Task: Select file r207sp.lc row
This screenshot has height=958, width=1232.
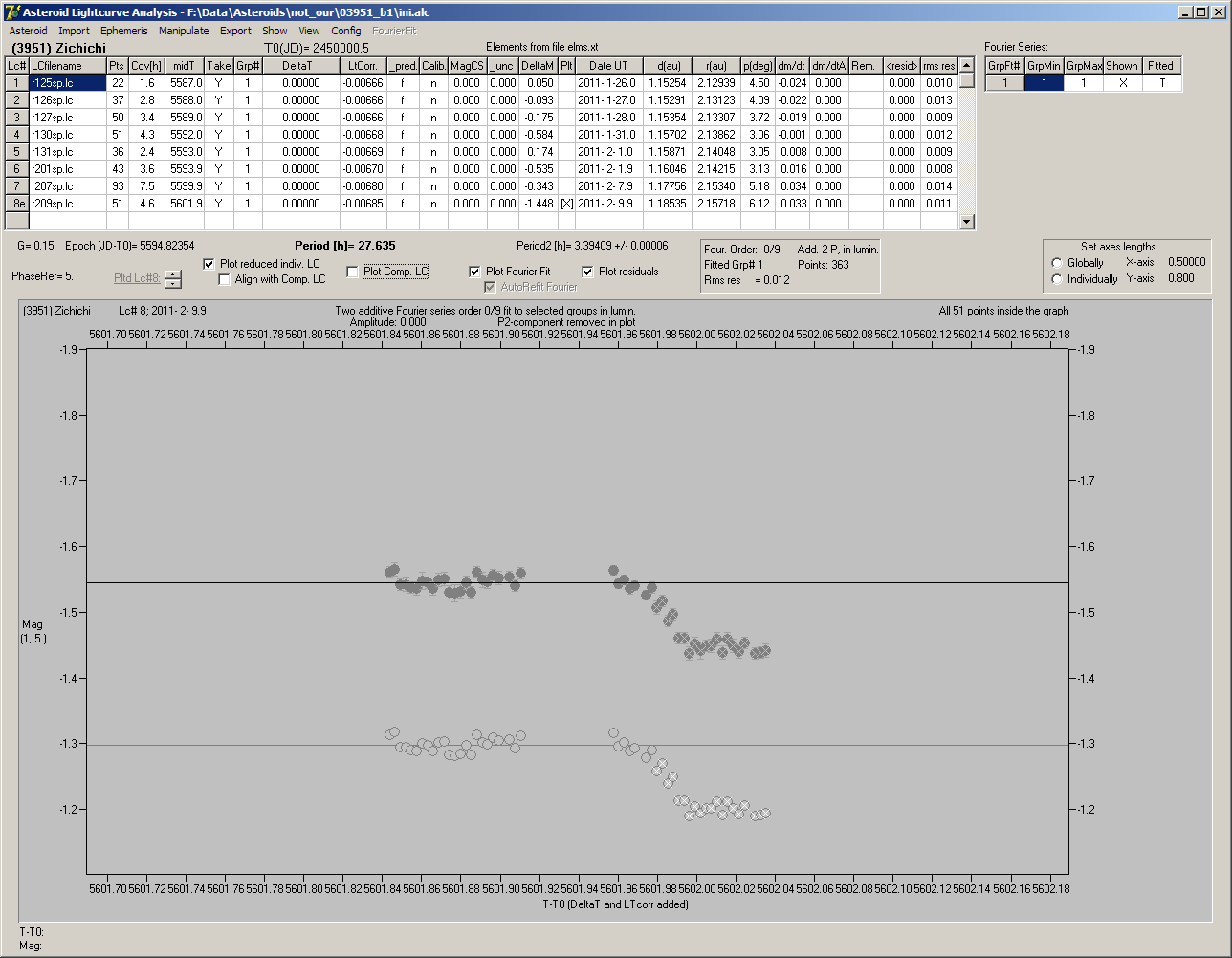Action: coord(67,186)
